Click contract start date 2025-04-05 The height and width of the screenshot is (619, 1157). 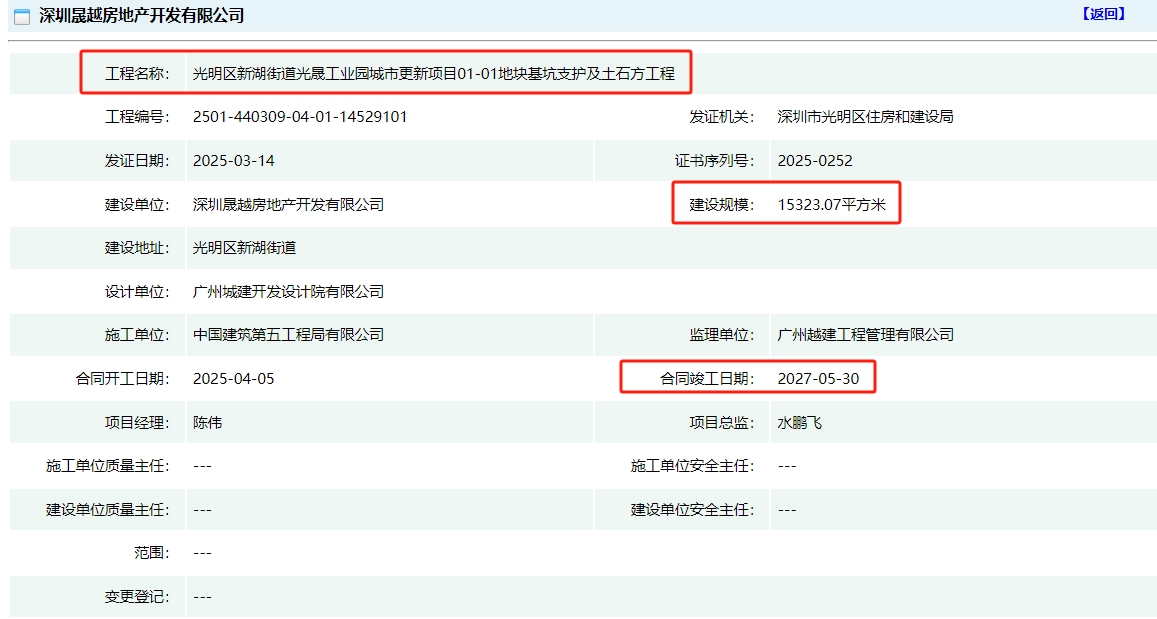(233, 378)
